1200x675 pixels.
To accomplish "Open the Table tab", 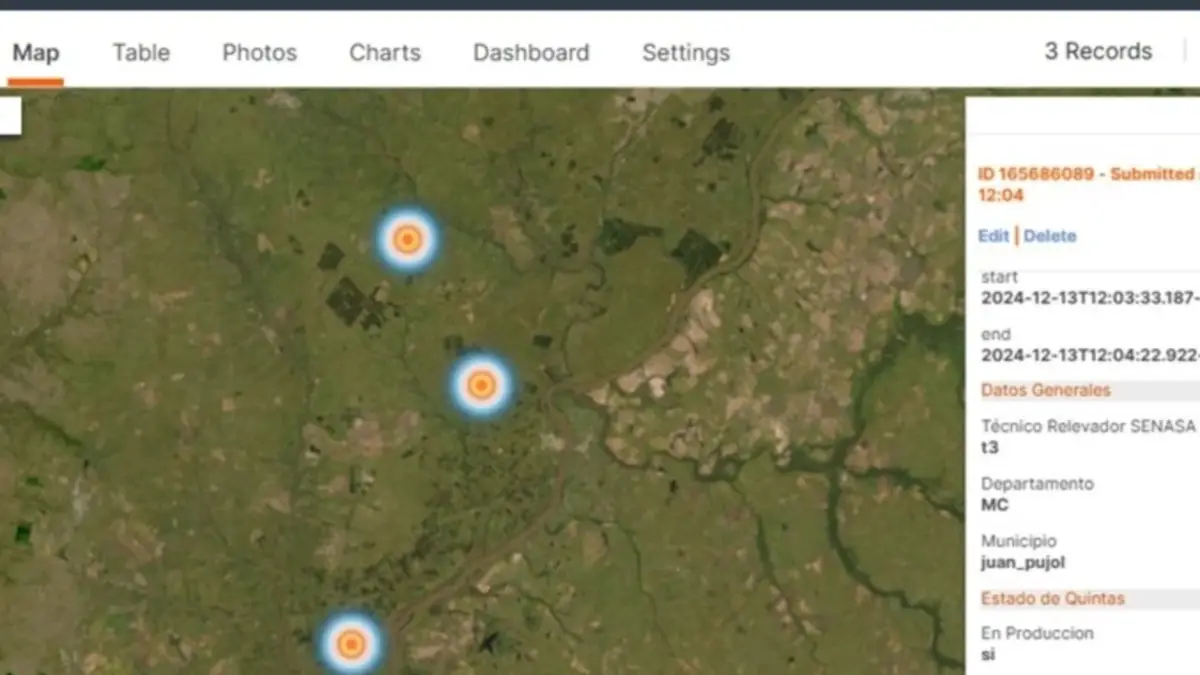I will (141, 53).
